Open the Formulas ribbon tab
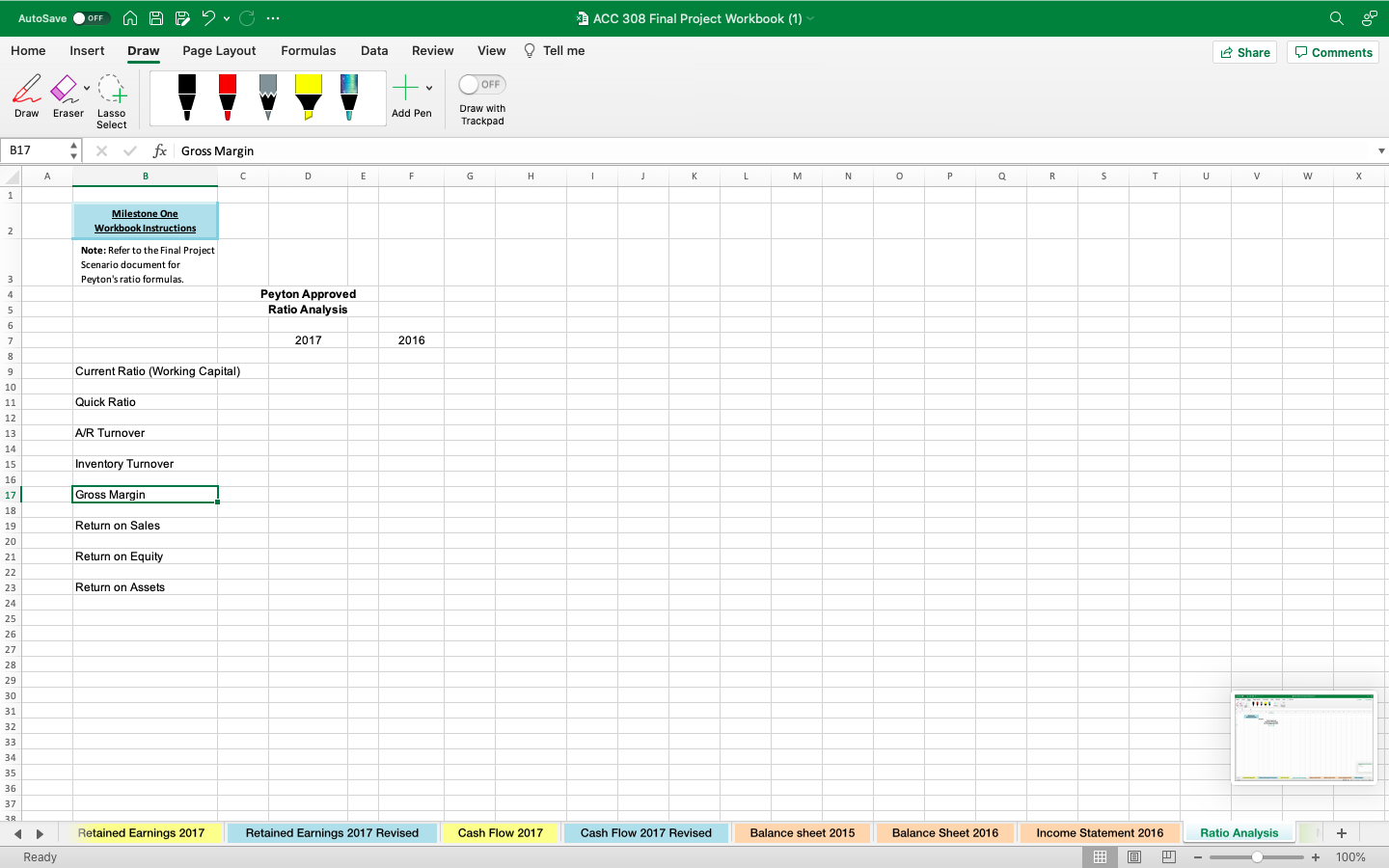The image size is (1389, 868). 309,51
